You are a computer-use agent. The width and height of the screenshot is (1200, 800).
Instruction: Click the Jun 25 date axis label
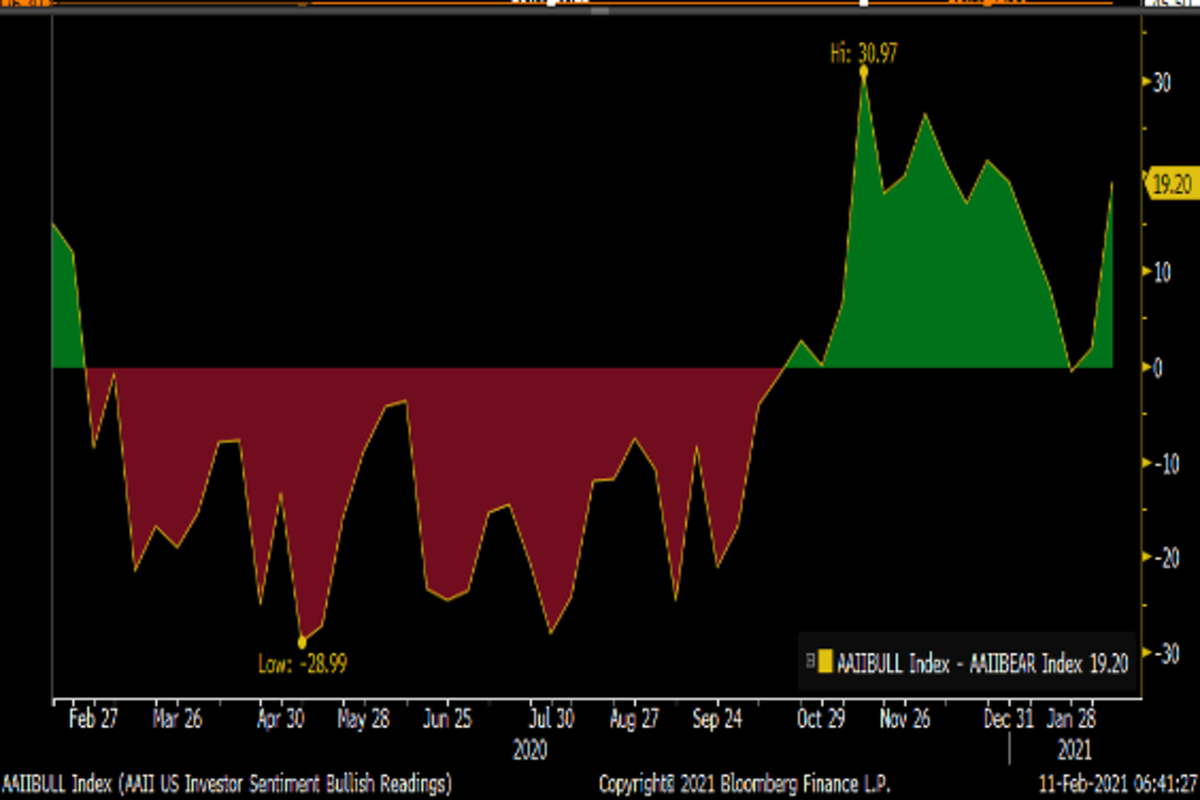447,719
